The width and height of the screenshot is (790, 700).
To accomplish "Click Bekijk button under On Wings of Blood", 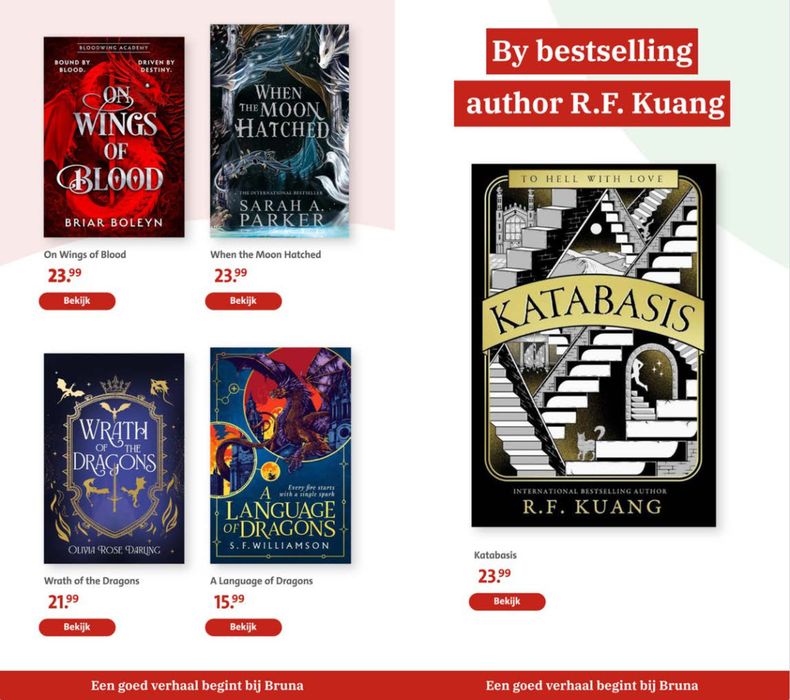I will [77, 301].
